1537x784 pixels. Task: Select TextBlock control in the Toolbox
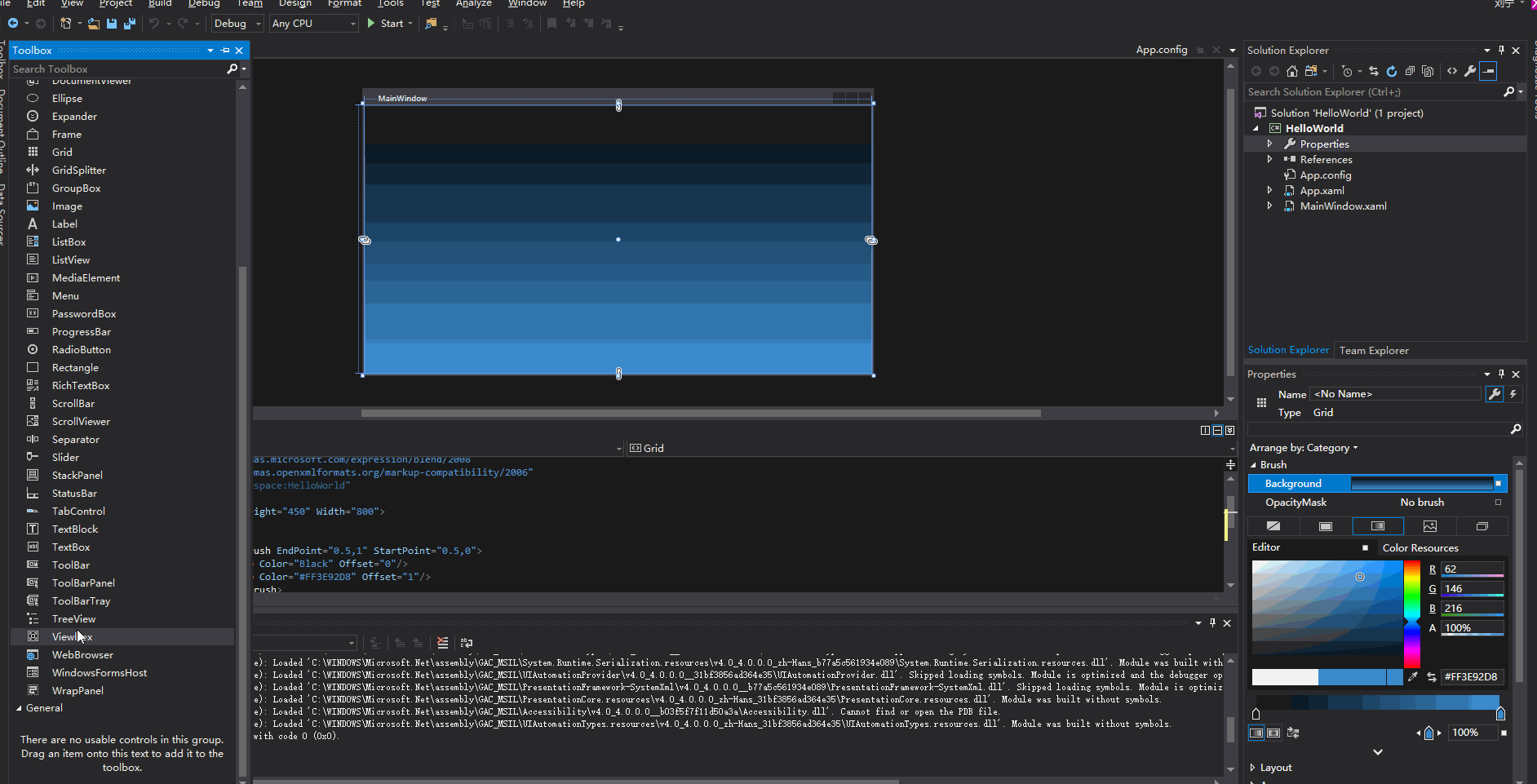(75, 529)
